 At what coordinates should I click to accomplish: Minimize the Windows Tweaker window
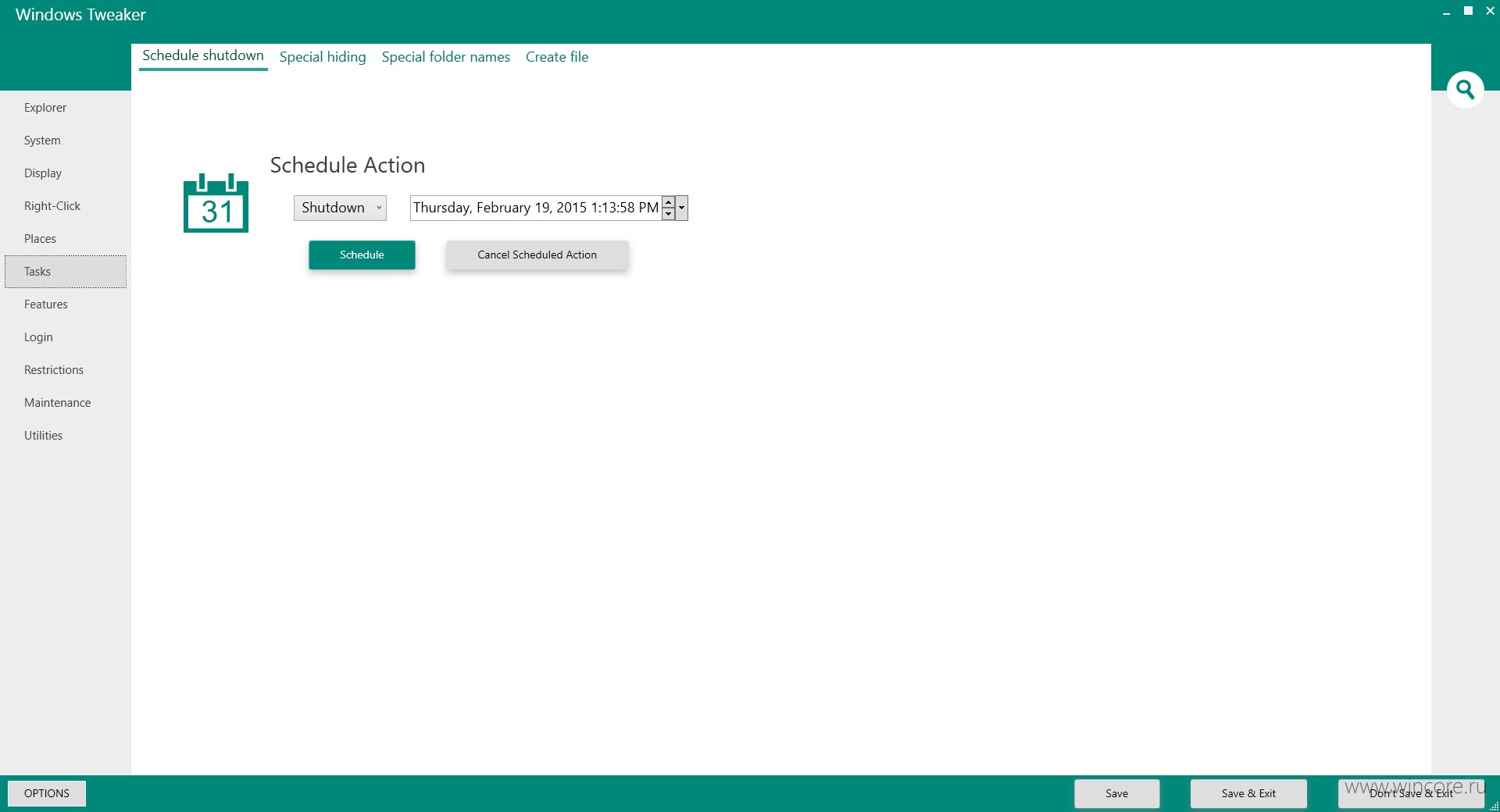coord(1446,12)
